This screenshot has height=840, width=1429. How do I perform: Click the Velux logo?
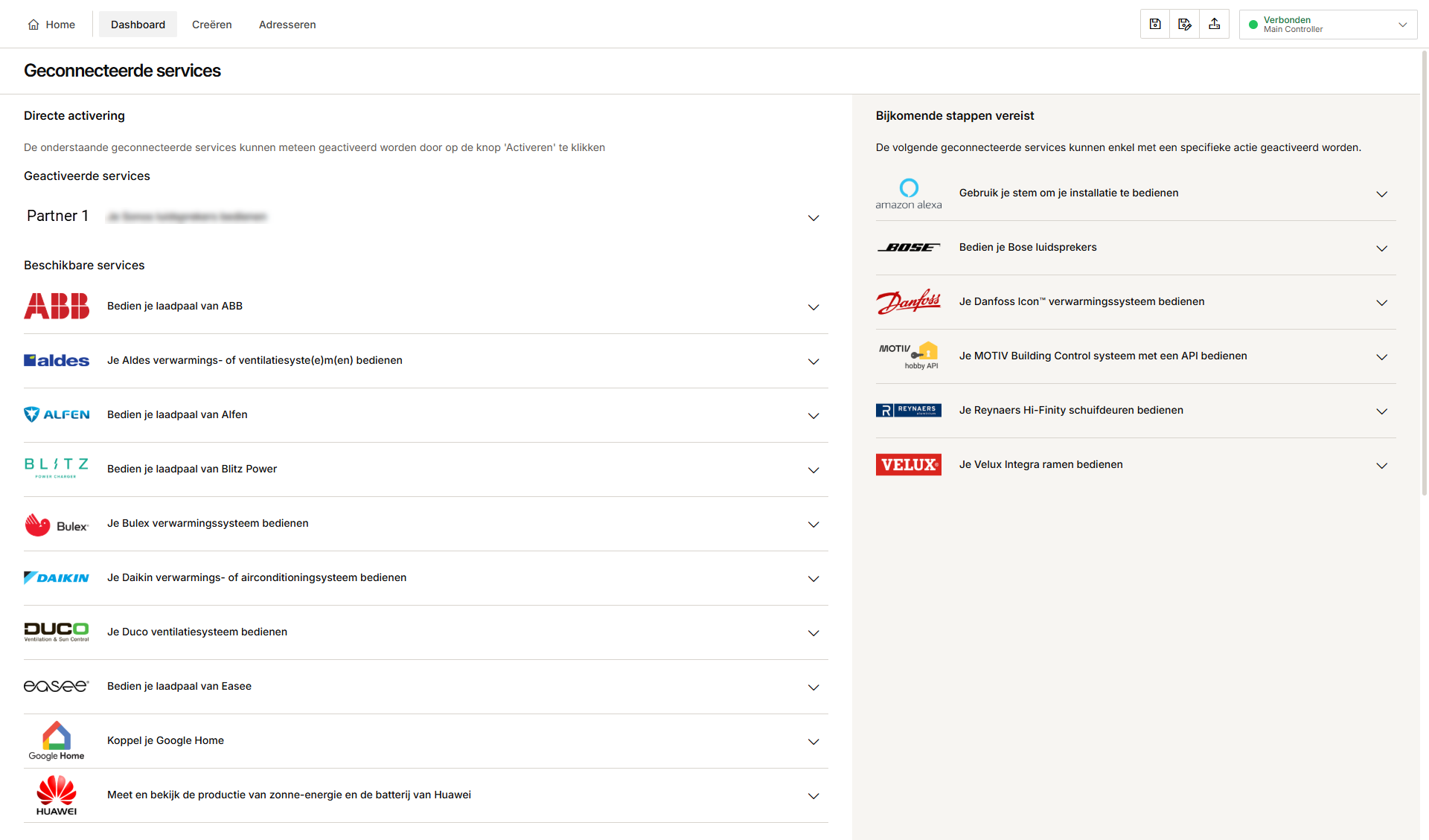[909, 464]
